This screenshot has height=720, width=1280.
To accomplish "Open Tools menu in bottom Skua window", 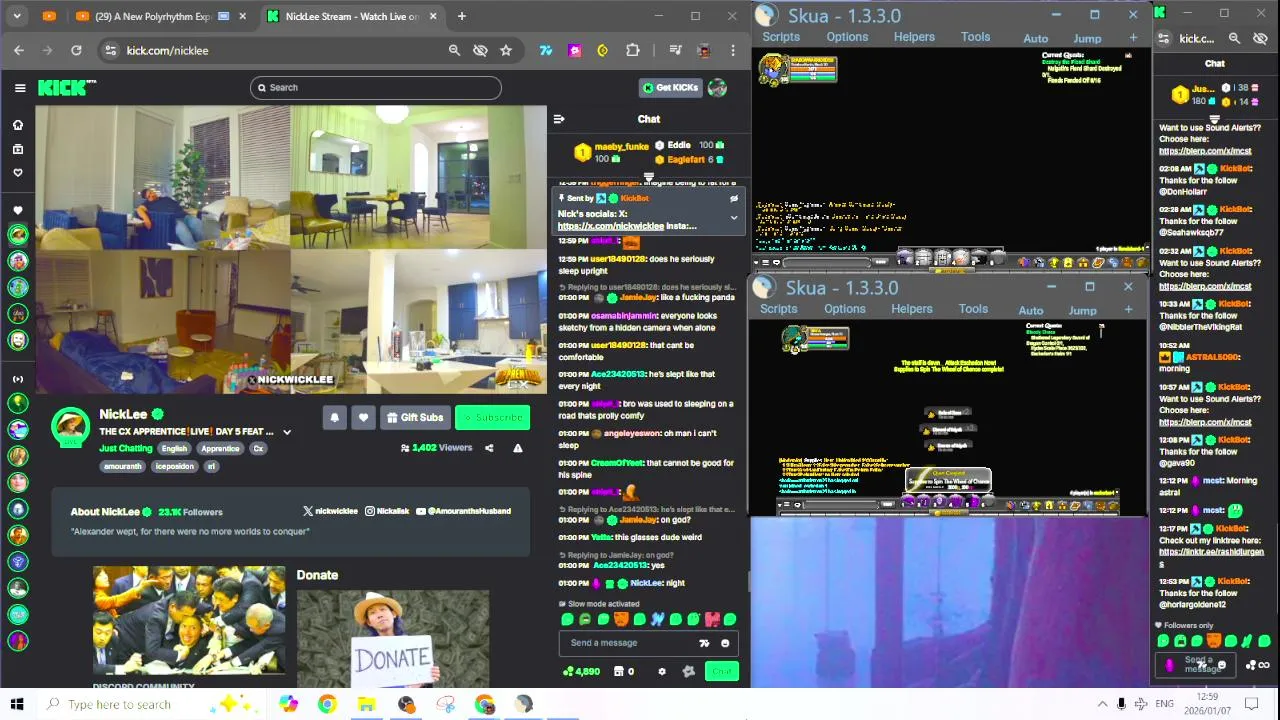I will point(973,309).
